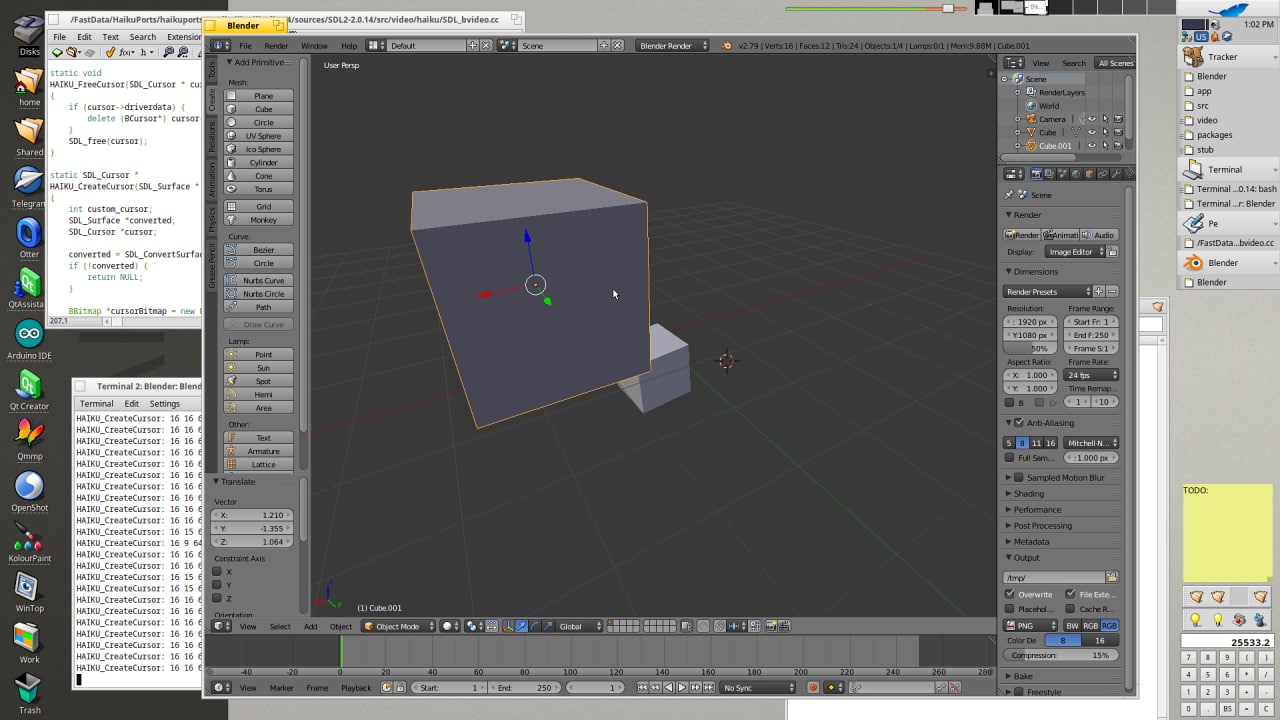Image resolution: width=1280 pixels, height=720 pixels.
Task: Click the X translate vector field
Action: pos(253,515)
